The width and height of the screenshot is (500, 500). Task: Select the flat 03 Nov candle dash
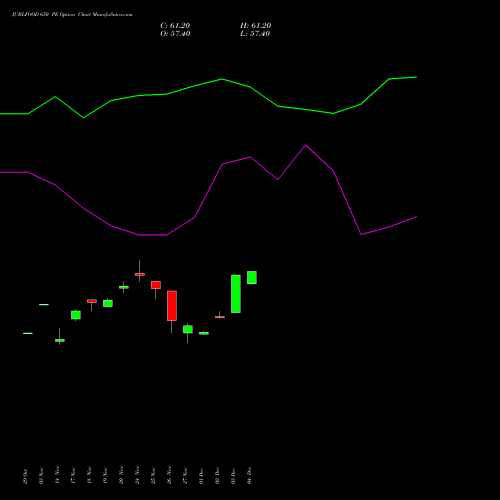click(44, 304)
